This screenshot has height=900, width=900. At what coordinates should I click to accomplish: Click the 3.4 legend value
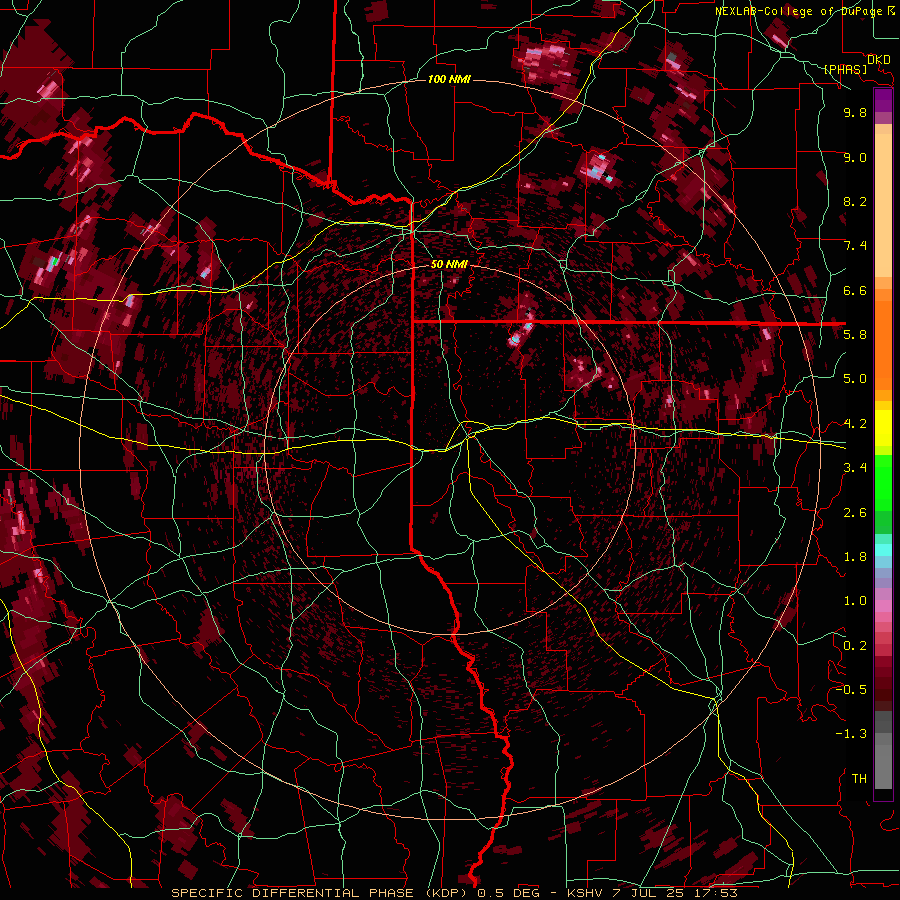tap(855, 468)
